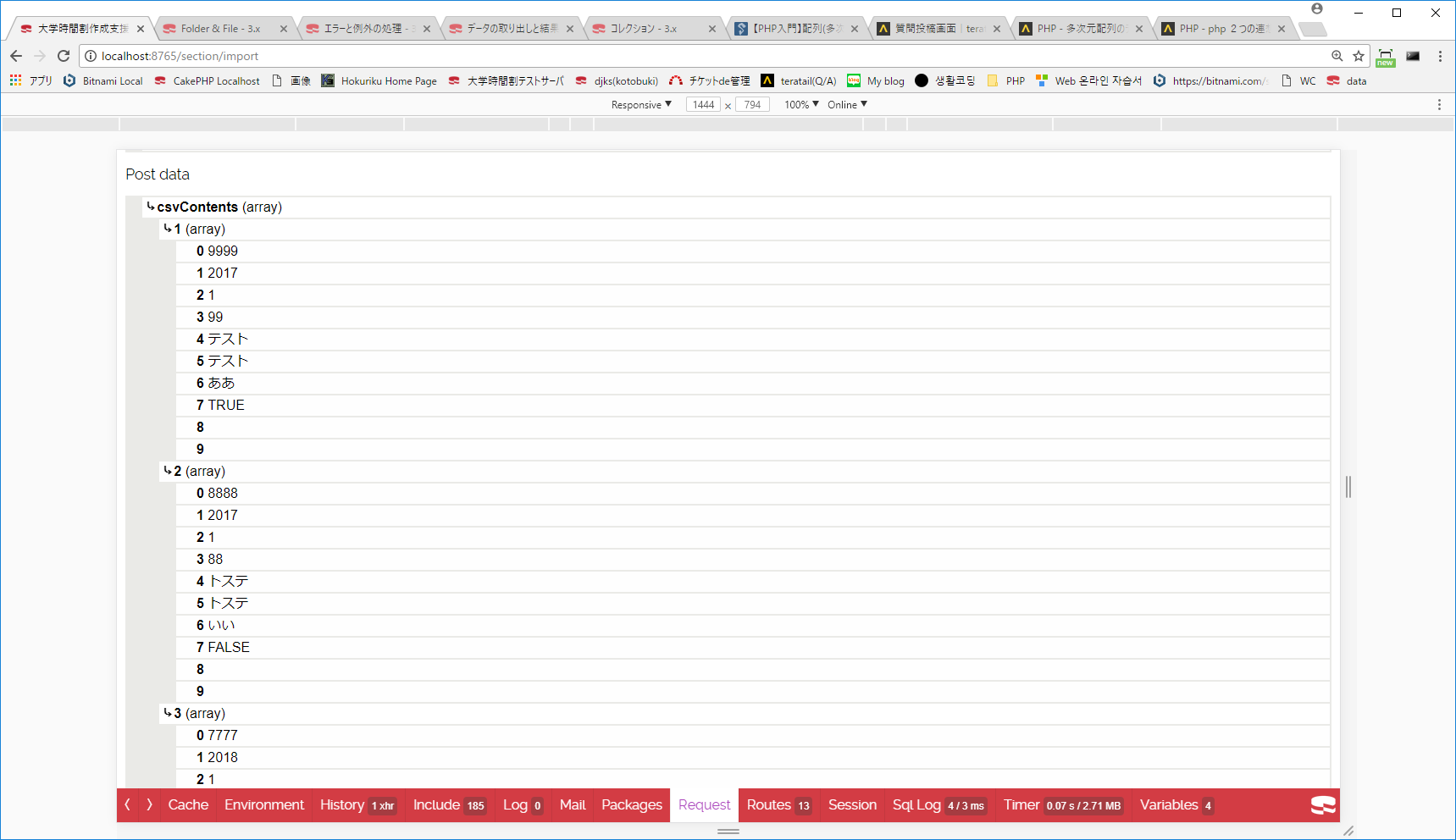Image resolution: width=1456 pixels, height=840 pixels.
Task: Open the Responsive device preset dropdown
Action: click(639, 104)
